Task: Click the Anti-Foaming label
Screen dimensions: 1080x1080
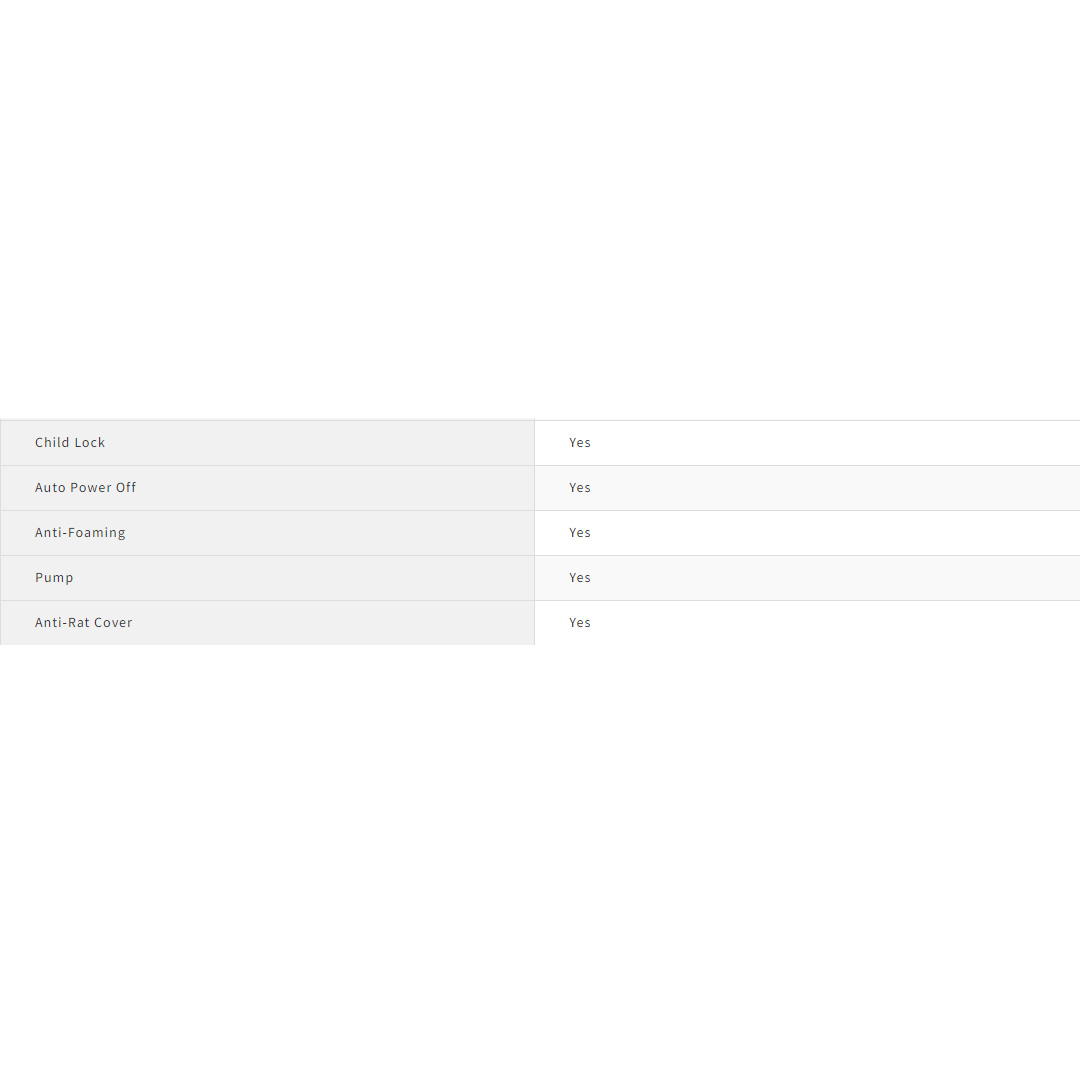Action: coord(80,532)
